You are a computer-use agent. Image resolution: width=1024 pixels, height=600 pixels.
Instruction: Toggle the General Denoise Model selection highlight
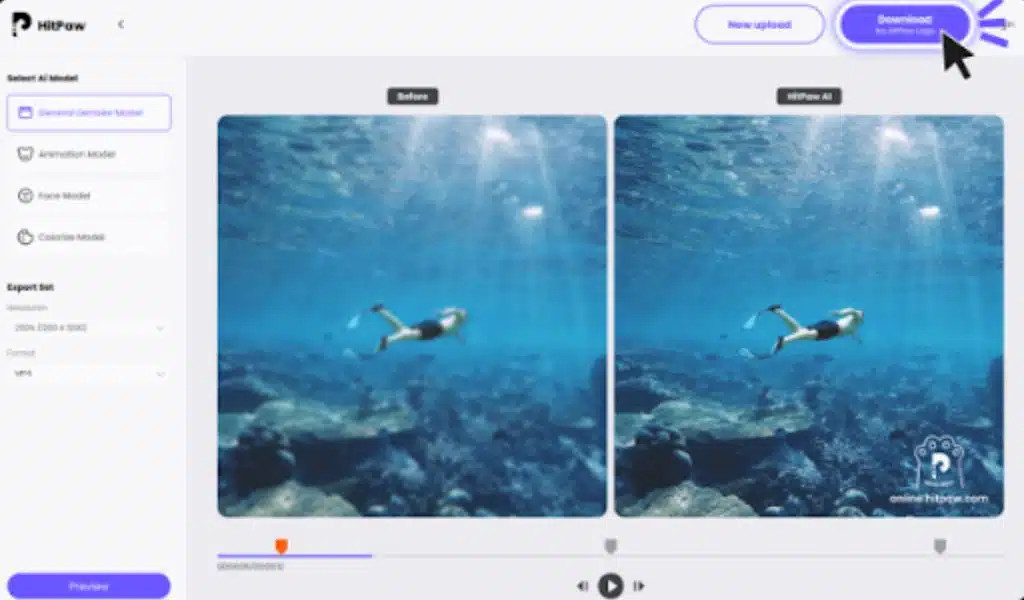[x=88, y=112]
